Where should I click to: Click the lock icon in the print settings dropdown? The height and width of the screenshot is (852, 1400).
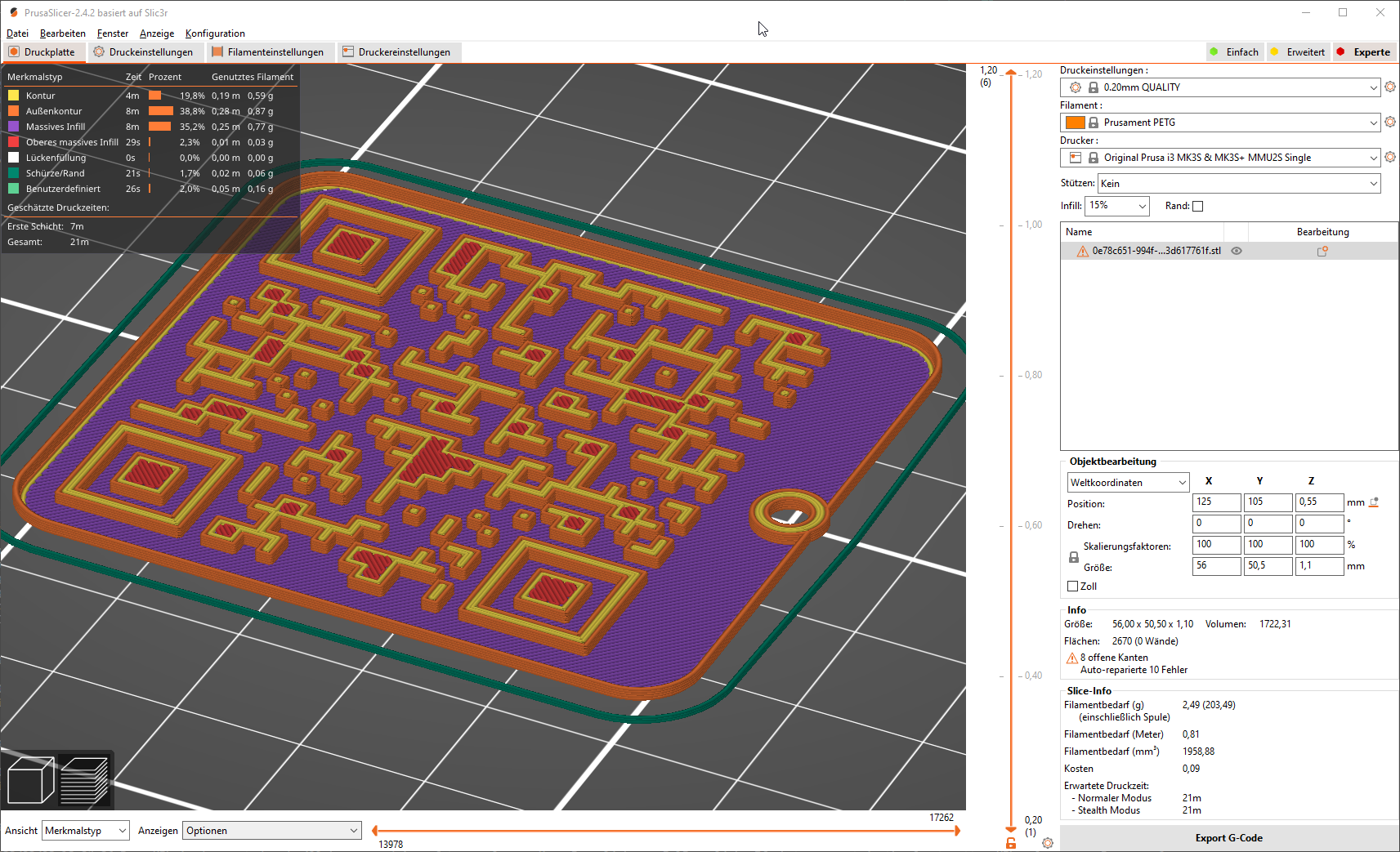pyautogui.click(x=1093, y=87)
